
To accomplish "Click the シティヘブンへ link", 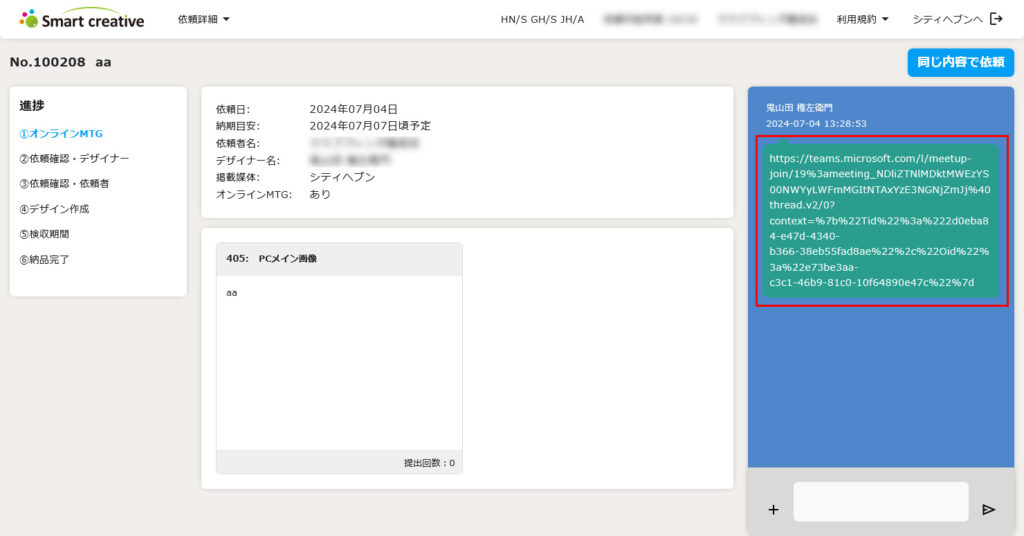I will tap(947, 20).
